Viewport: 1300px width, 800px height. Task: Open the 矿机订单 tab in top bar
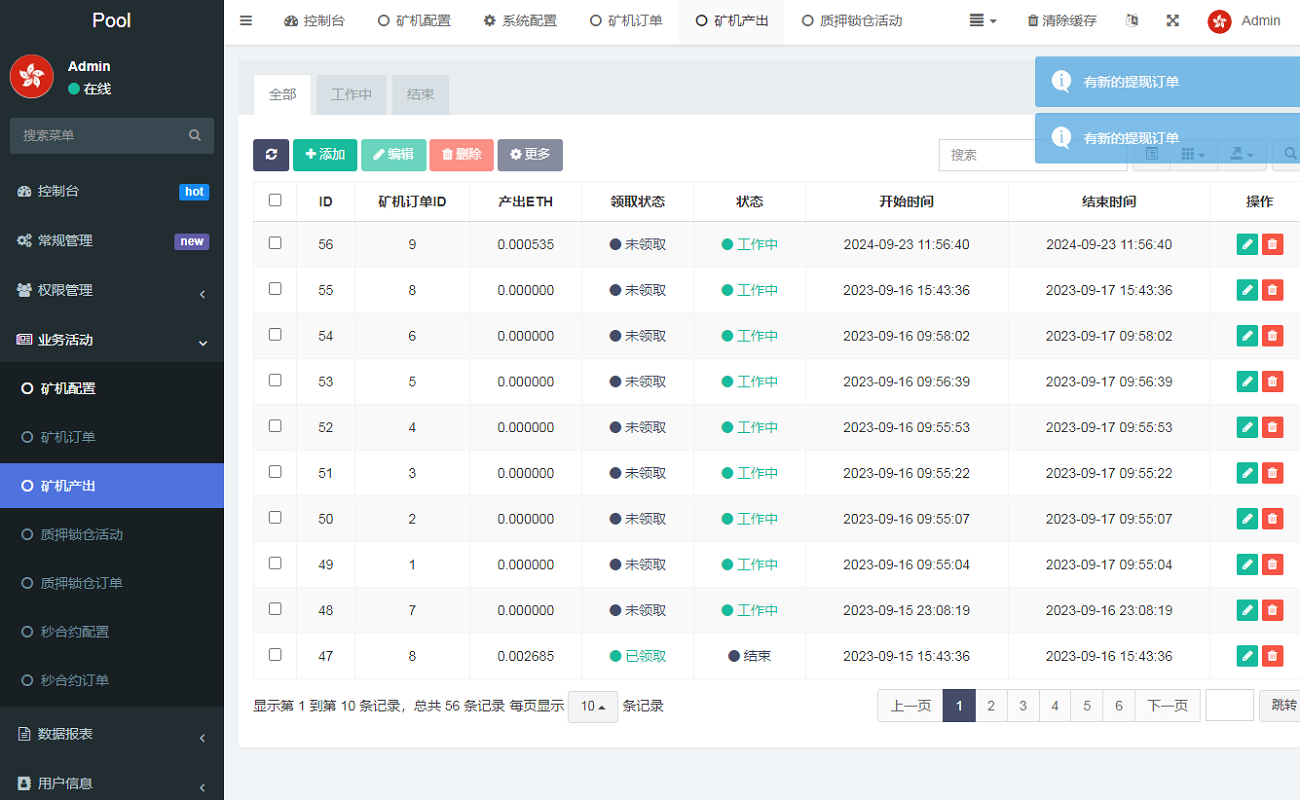coord(626,21)
